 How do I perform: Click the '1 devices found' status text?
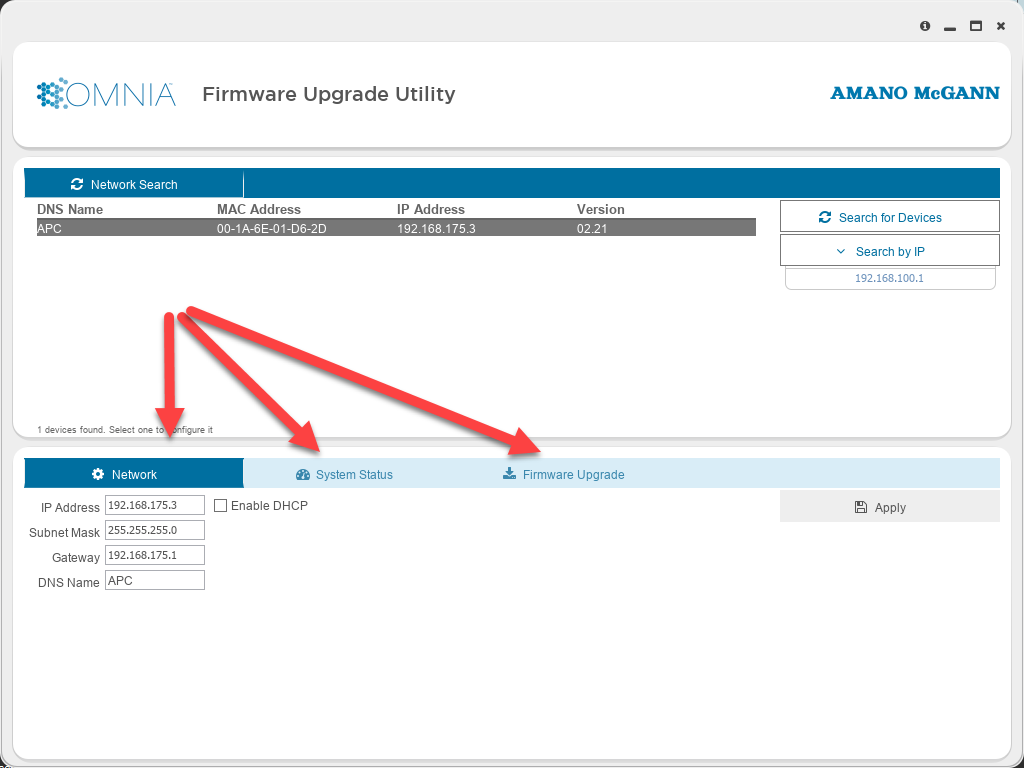125,430
